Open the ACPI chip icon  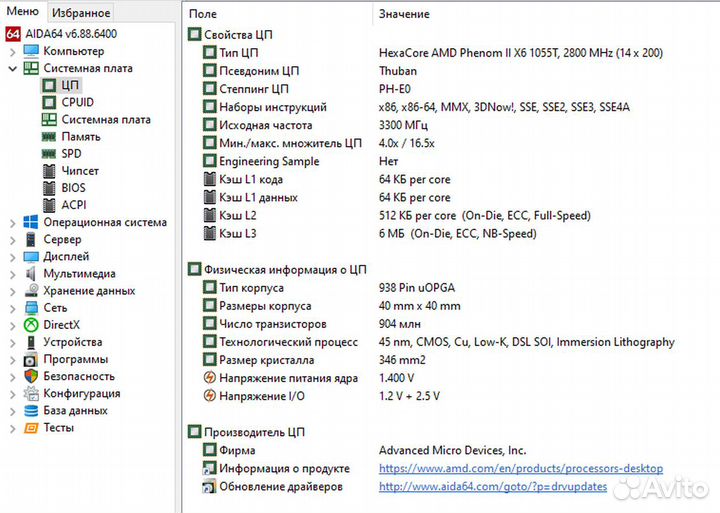(49, 205)
